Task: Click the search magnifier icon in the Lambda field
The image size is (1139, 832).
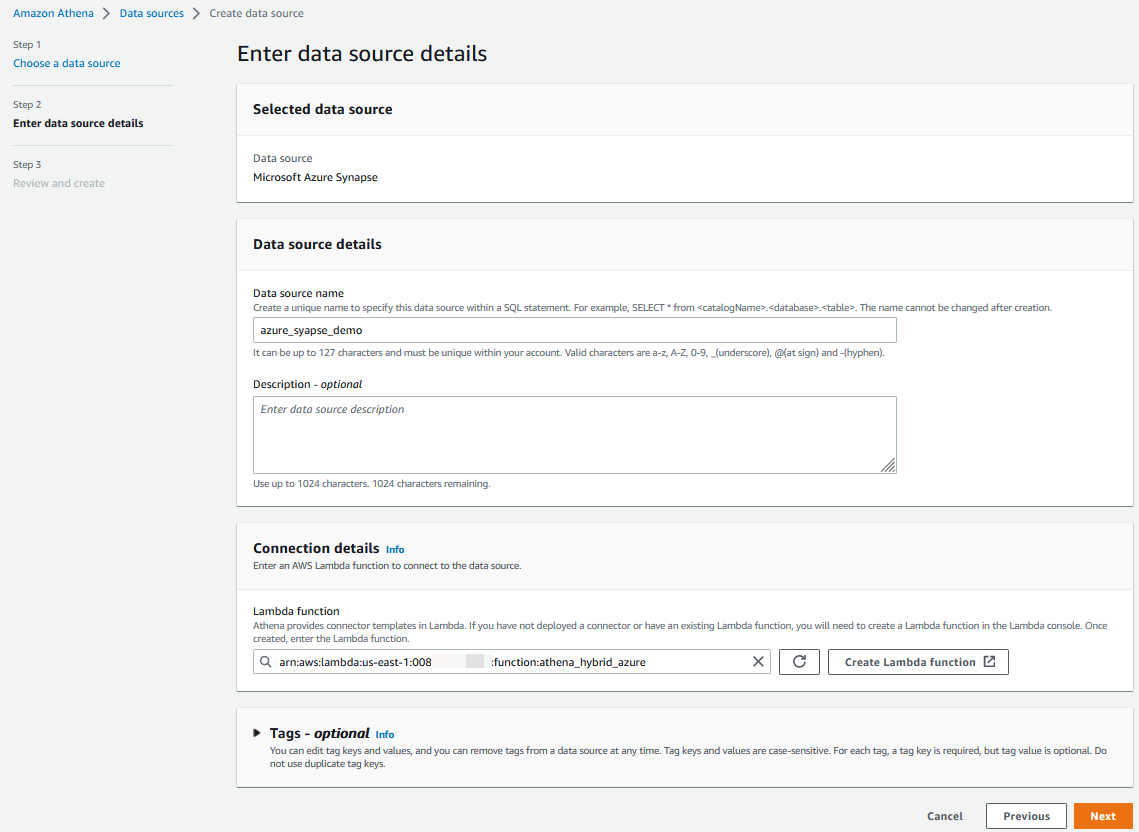Action: click(264, 662)
